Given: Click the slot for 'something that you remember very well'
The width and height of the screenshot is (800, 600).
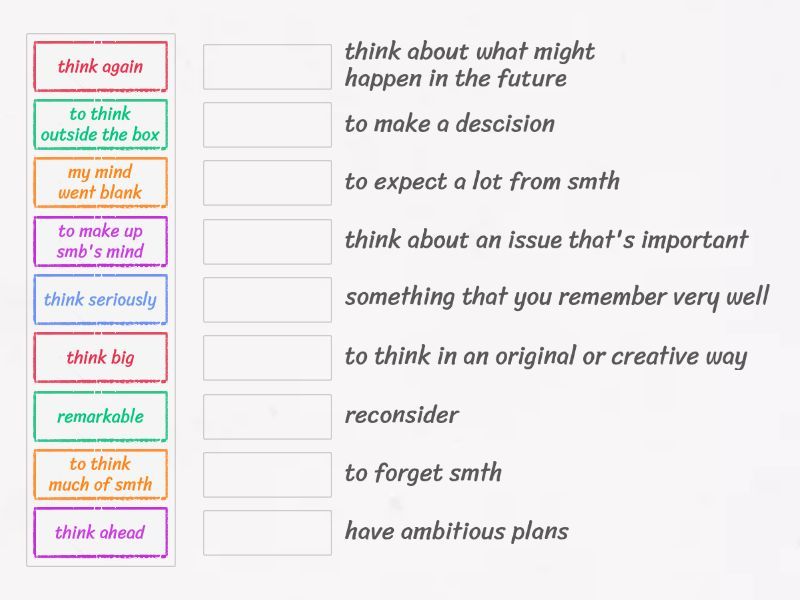Looking at the screenshot, I should pos(267,300).
